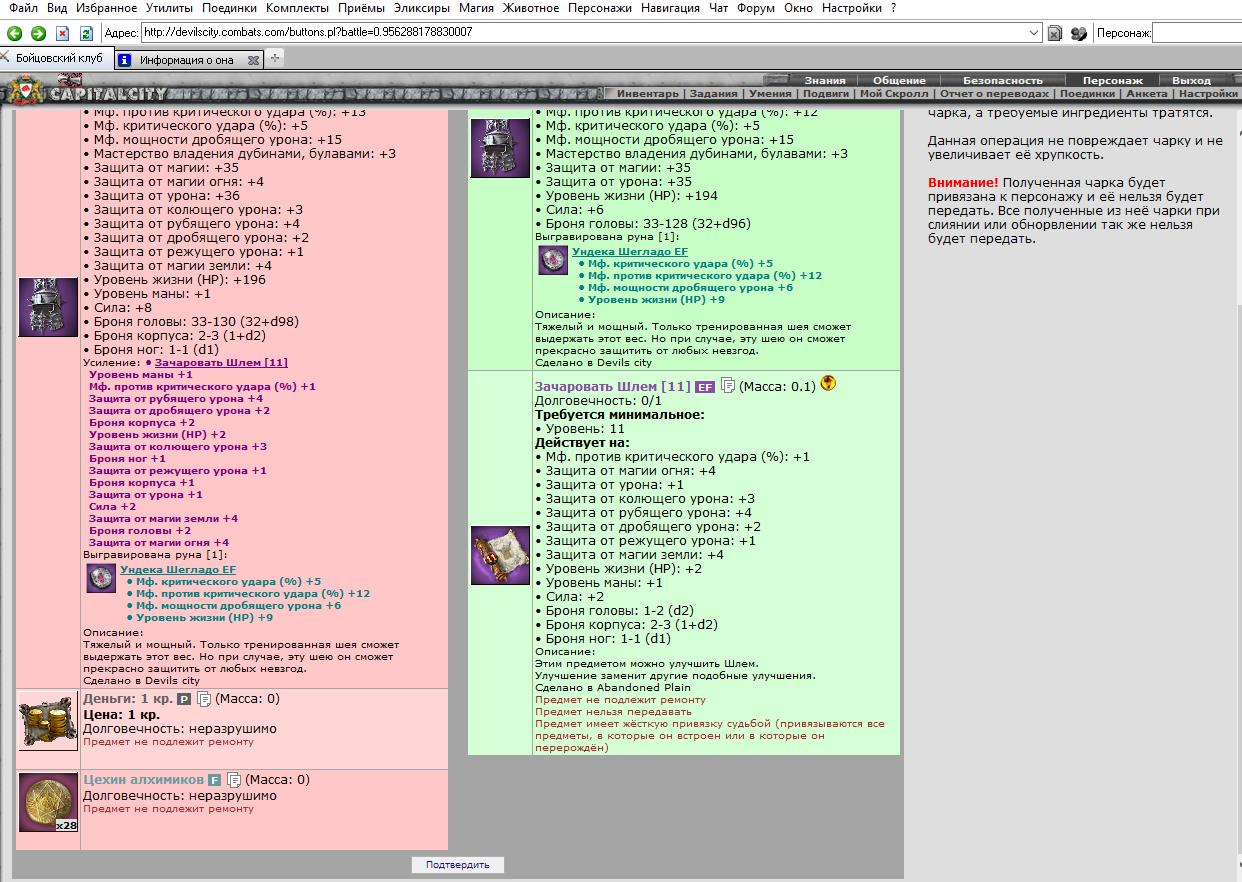Viewport: 1242px width, 882px height.
Task: Open the Утилиты menu
Action: [x=170, y=8]
